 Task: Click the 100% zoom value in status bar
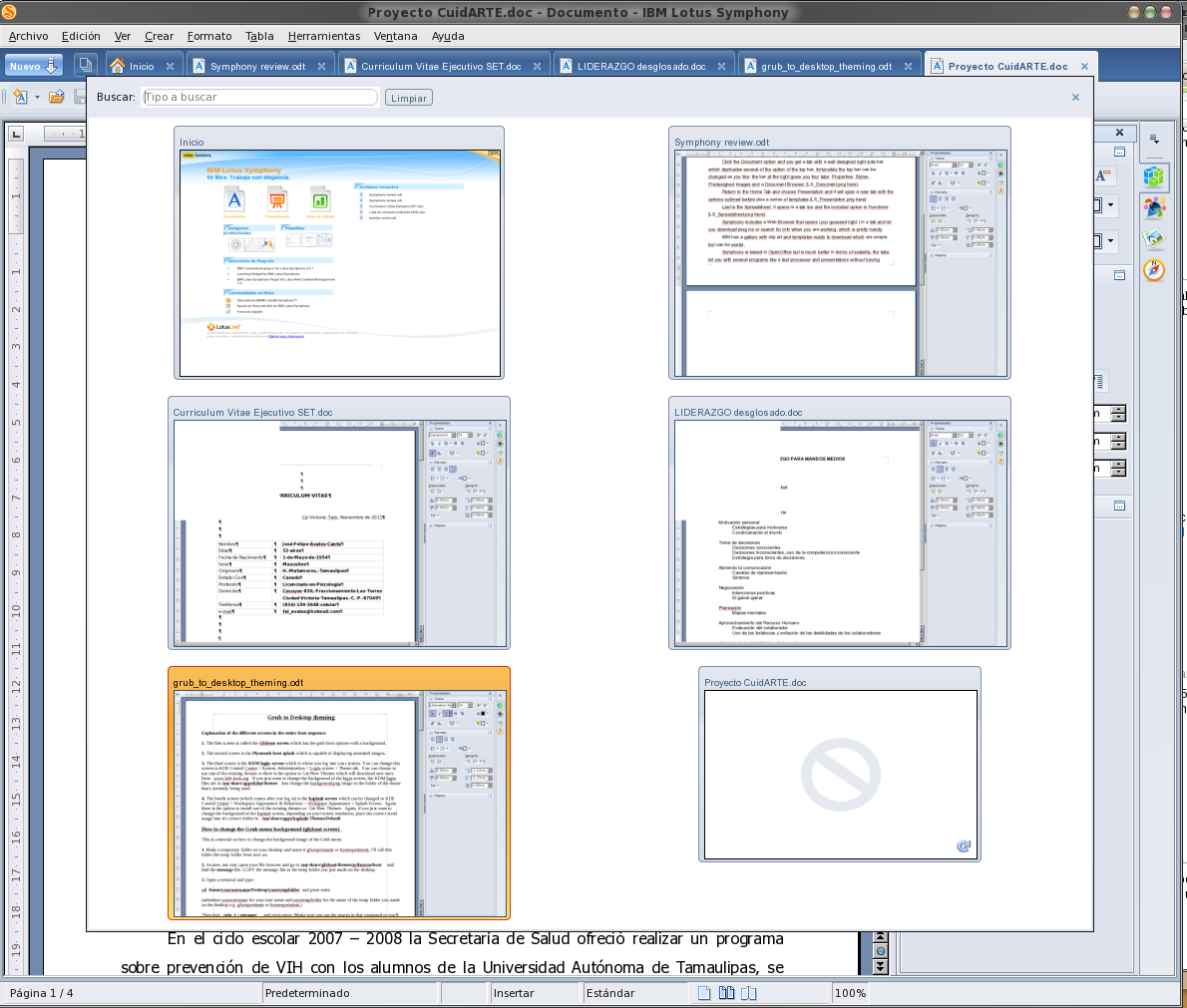pyautogui.click(x=850, y=993)
